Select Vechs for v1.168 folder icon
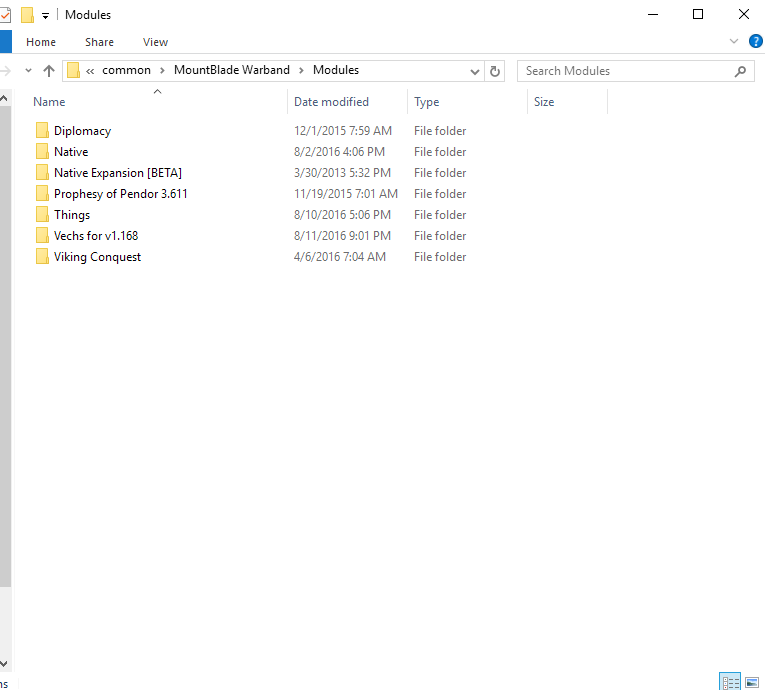Image resolution: width=765 pixels, height=690 pixels. 42,235
